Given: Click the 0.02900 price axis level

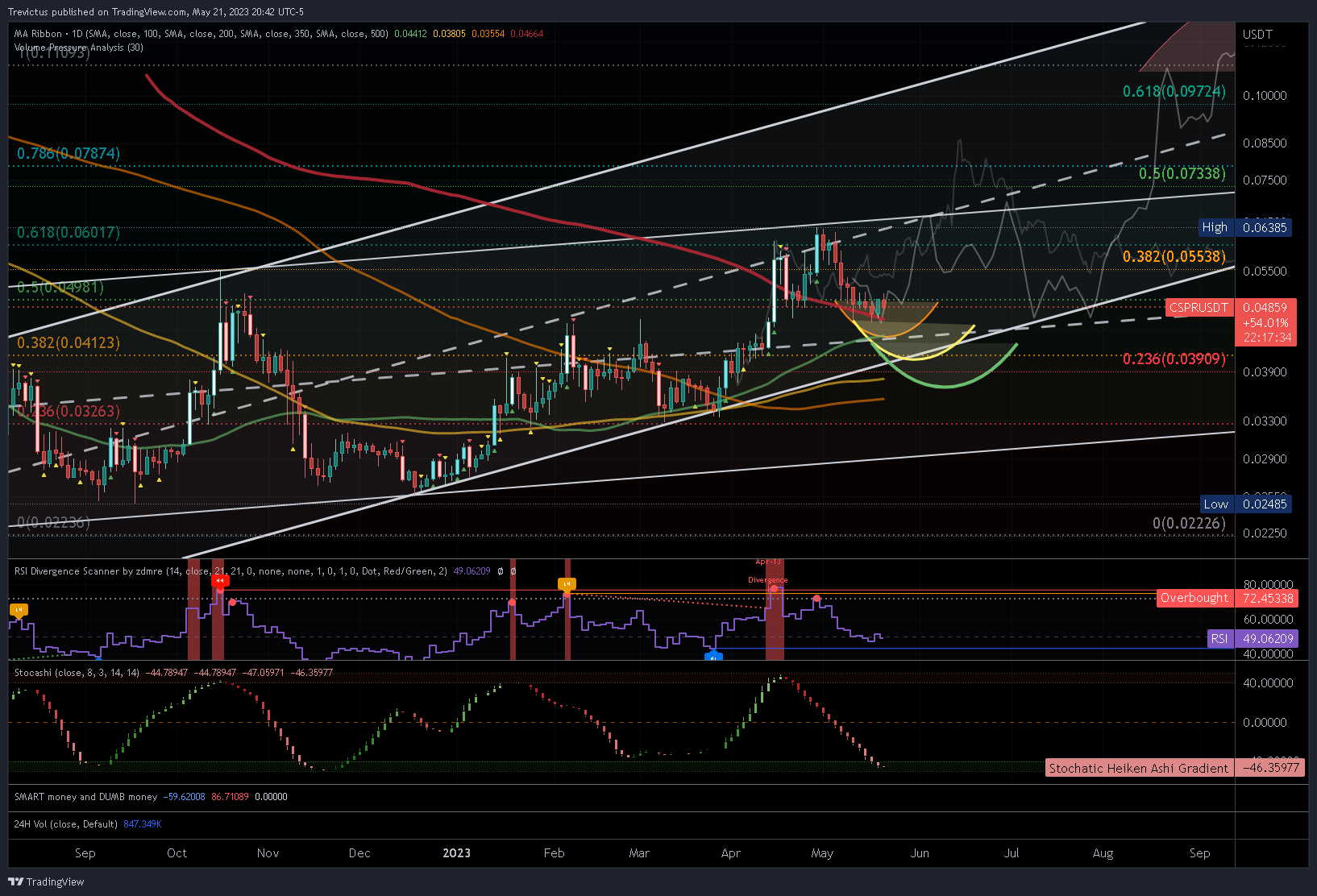Looking at the screenshot, I should [x=1265, y=459].
